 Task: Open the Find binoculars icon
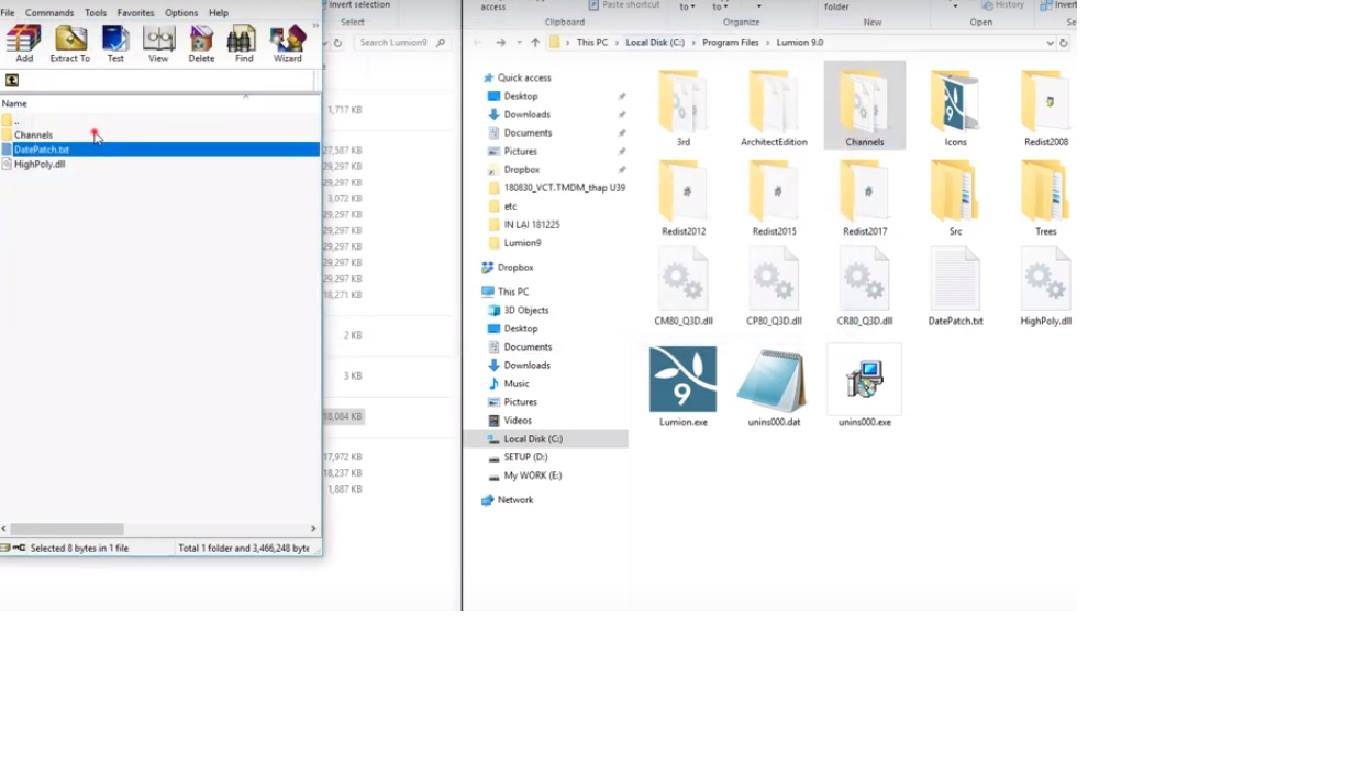point(243,40)
